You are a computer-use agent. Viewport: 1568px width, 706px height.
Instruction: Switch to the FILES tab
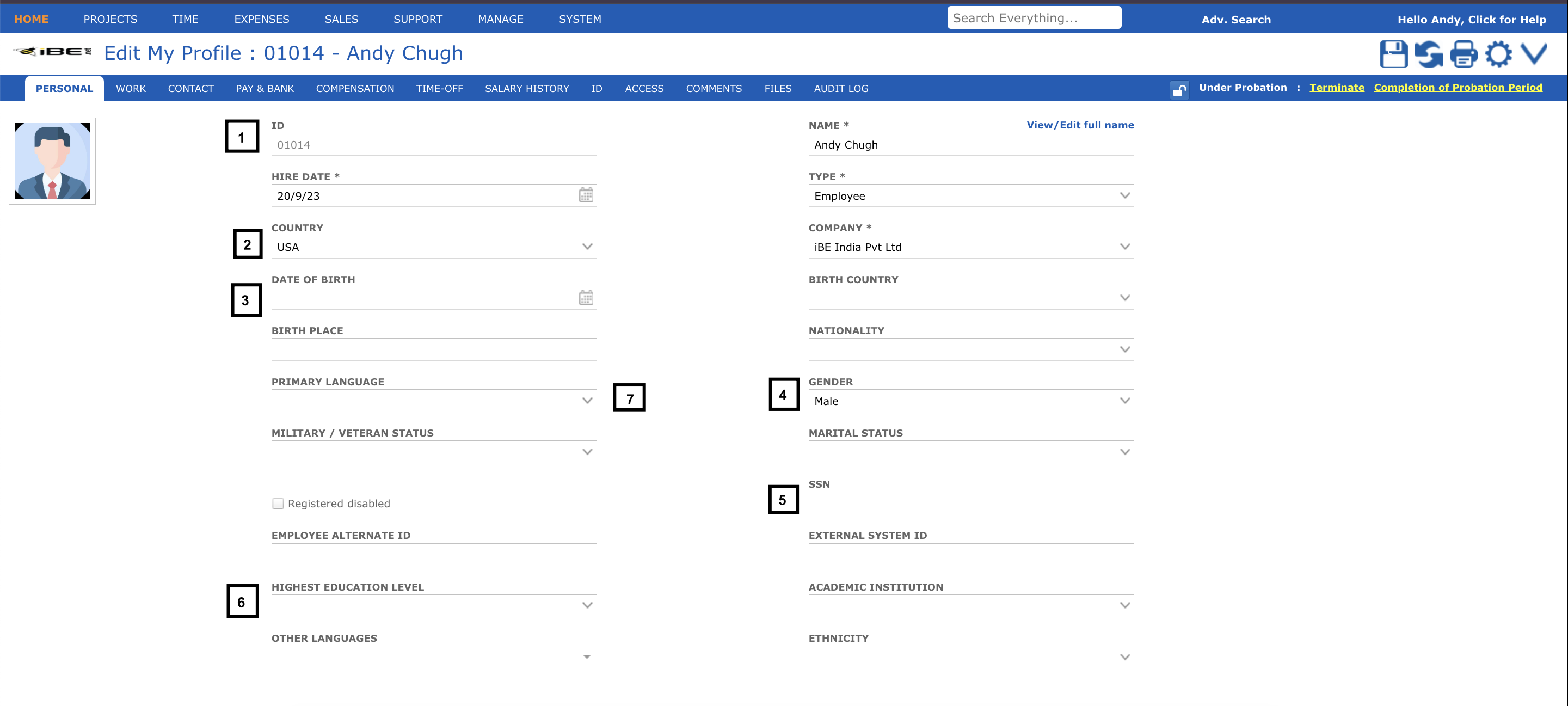(x=778, y=89)
